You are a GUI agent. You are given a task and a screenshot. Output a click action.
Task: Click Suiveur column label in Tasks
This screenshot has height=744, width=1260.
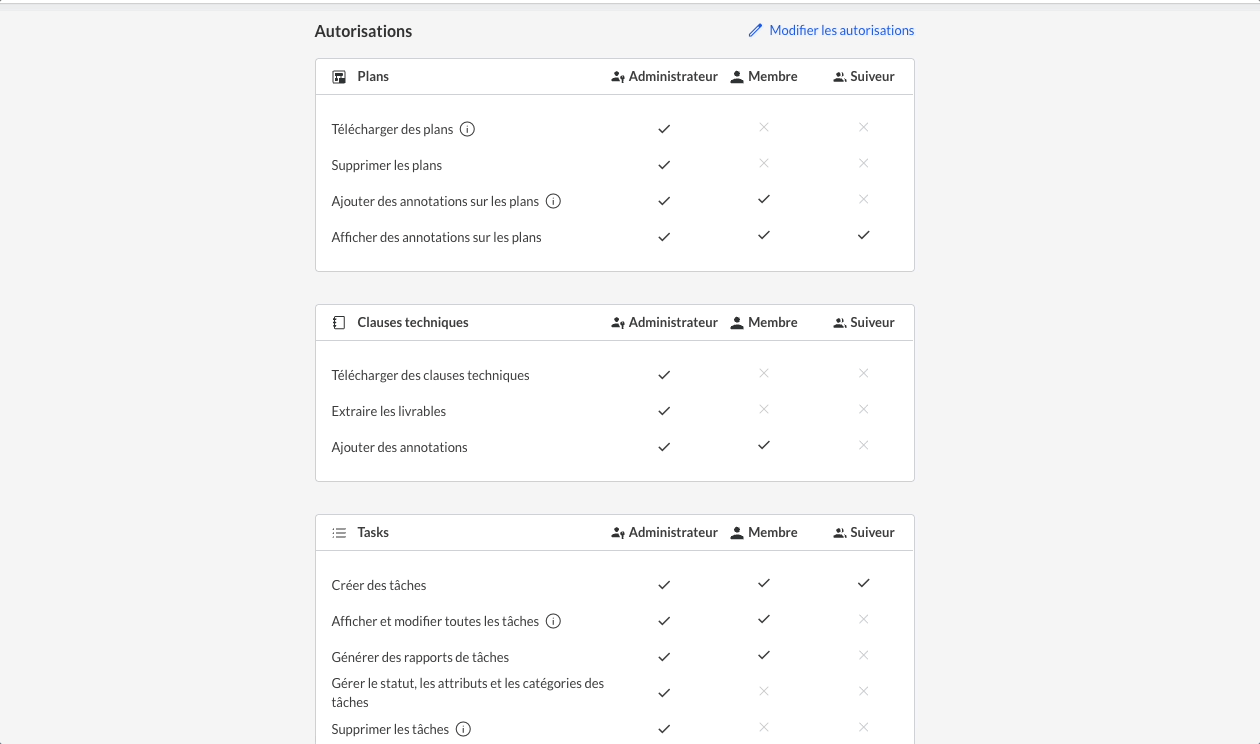(872, 533)
